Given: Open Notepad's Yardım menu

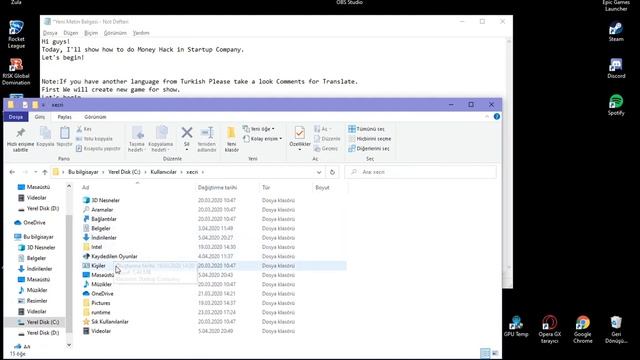Looking at the screenshot, I should [x=141, y=33].
